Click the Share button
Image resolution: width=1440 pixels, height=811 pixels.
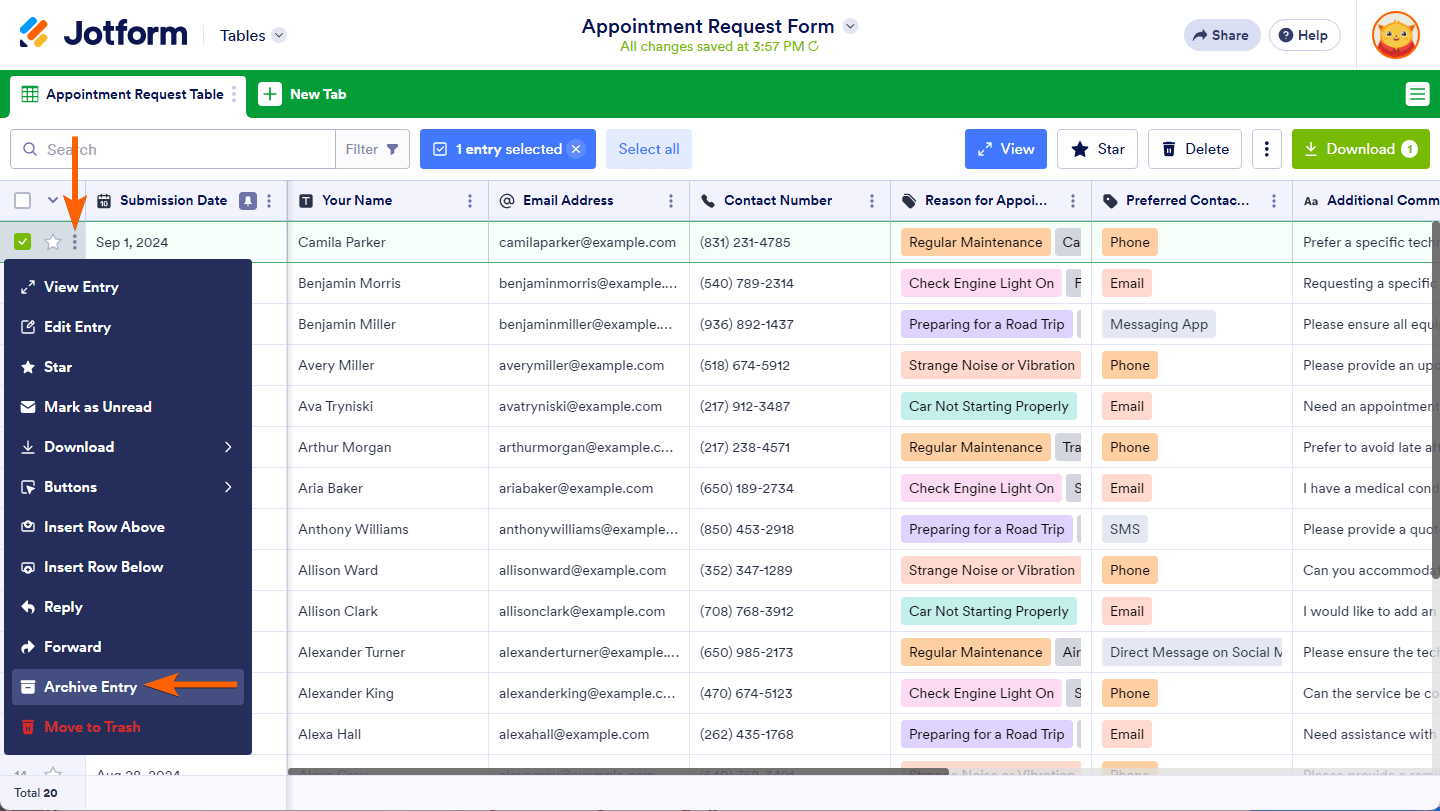point(1220,35)
